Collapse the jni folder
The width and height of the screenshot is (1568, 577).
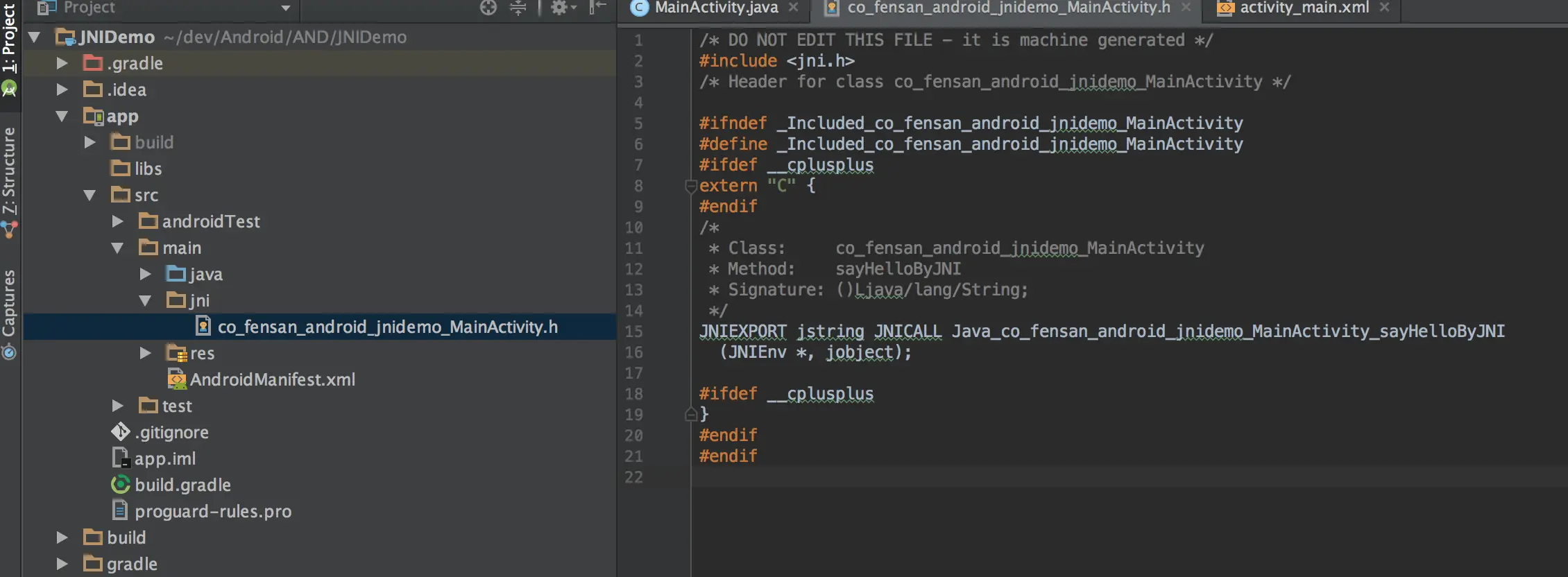(x=145, y=300)
